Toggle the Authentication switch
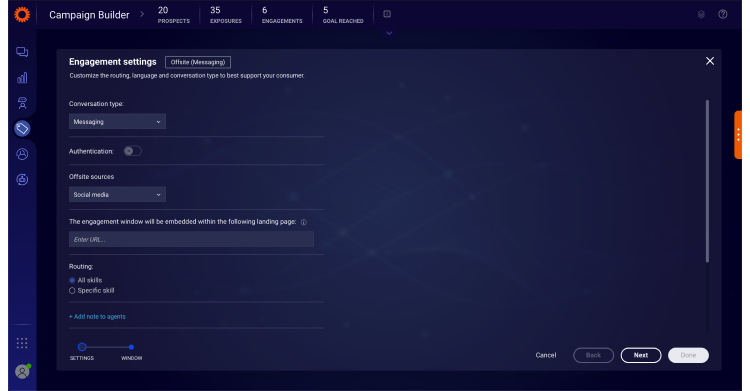Image resolution: width=750 pixels, height=391 pixels. (x=132, y=151)
